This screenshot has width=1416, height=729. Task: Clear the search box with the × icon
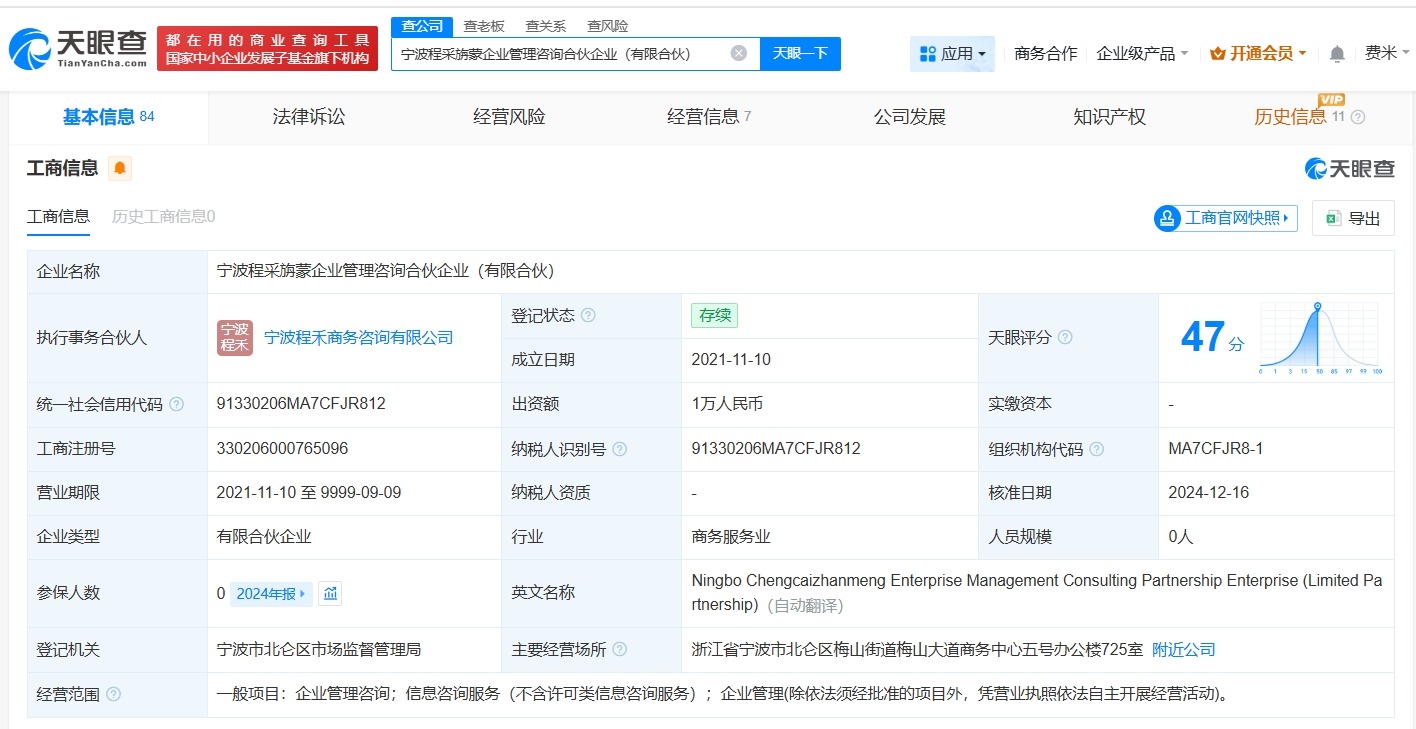coord(737,53)
